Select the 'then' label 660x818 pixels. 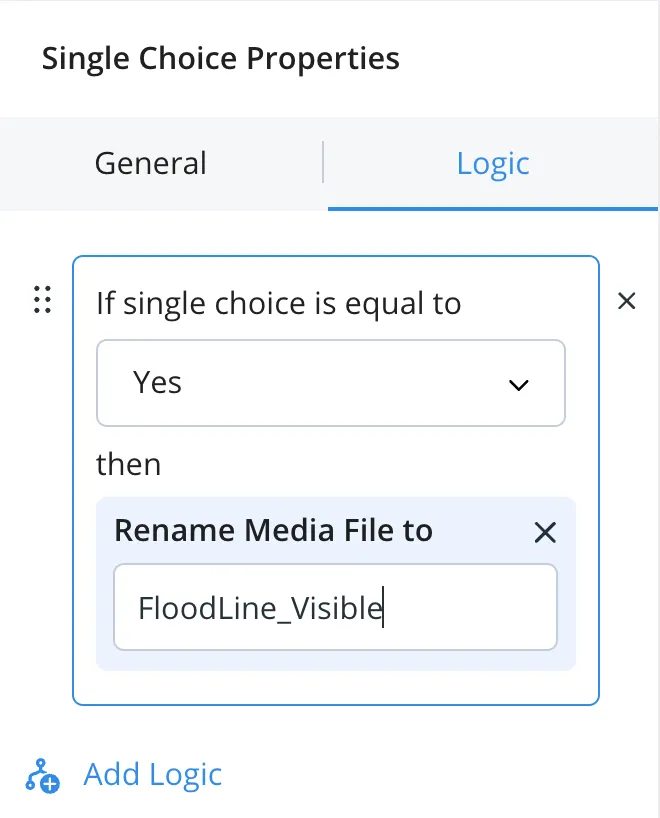point(128,464)
